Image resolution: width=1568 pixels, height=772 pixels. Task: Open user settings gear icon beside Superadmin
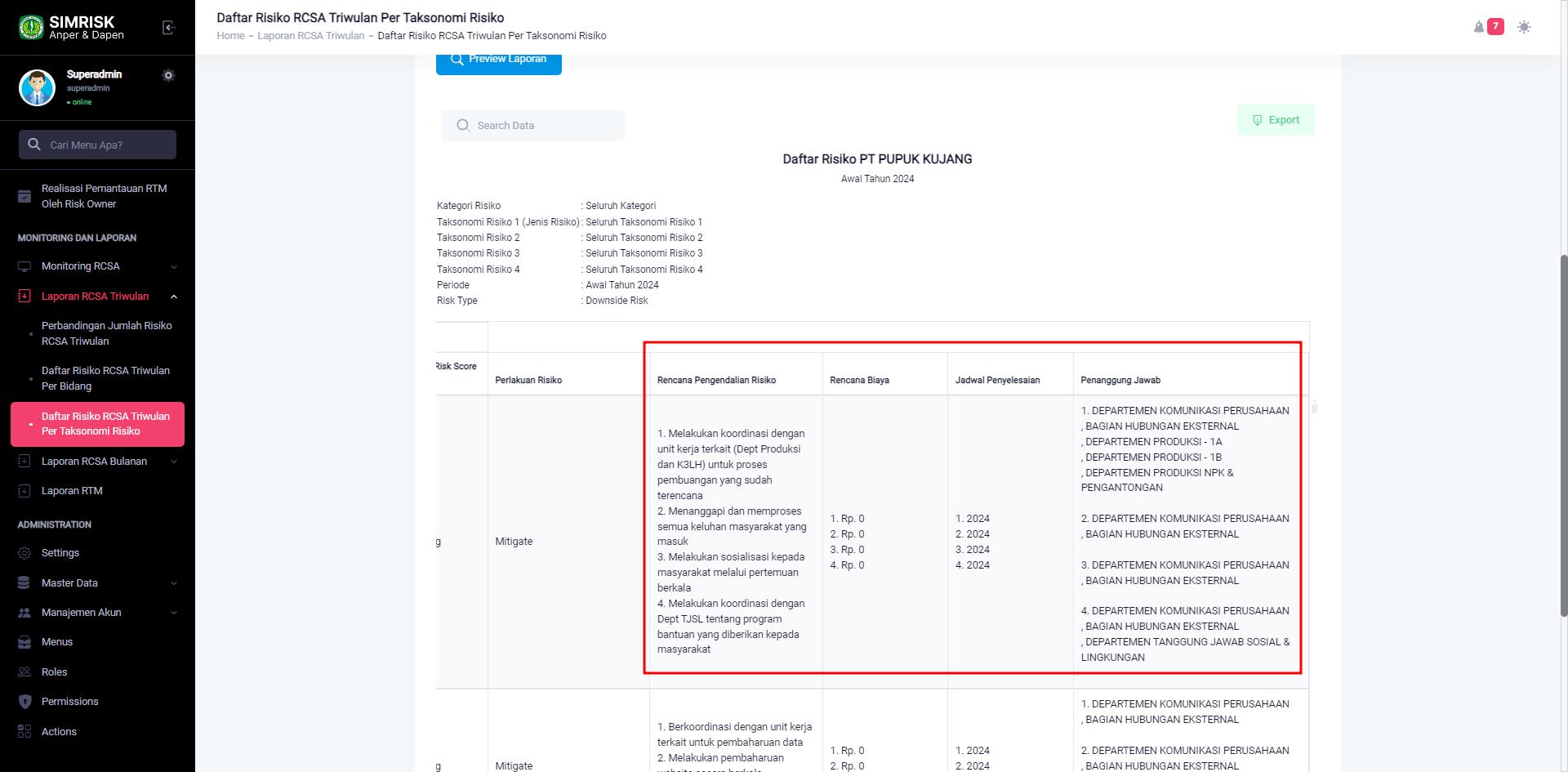168,75
